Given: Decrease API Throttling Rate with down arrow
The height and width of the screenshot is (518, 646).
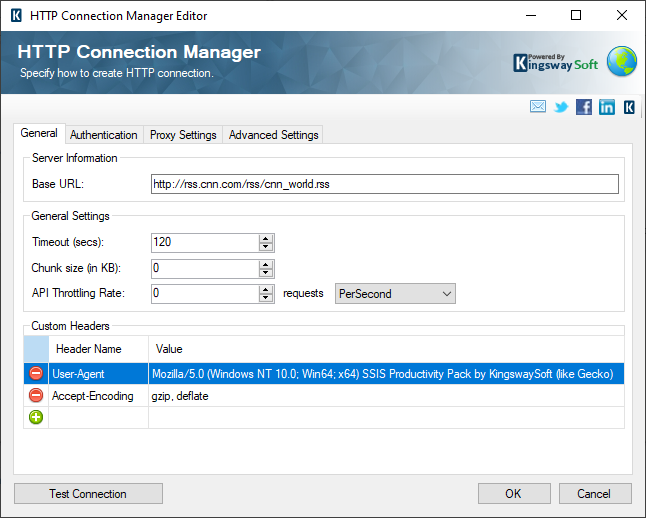Looking at the screenshot, I should 266,298.
